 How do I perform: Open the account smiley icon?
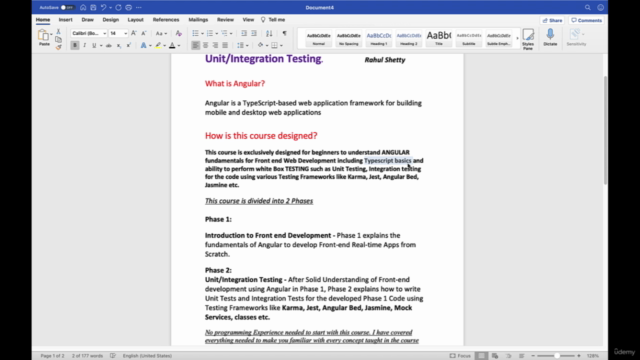tap(601, 7)
